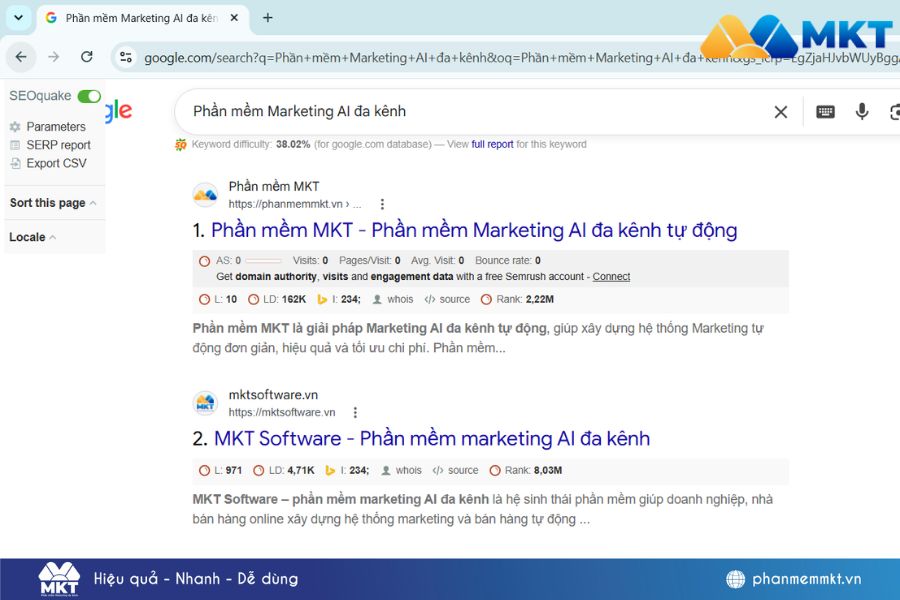Click the address bar URL
This screenshot has width=900, height=600.
click(x=519, y=57)
